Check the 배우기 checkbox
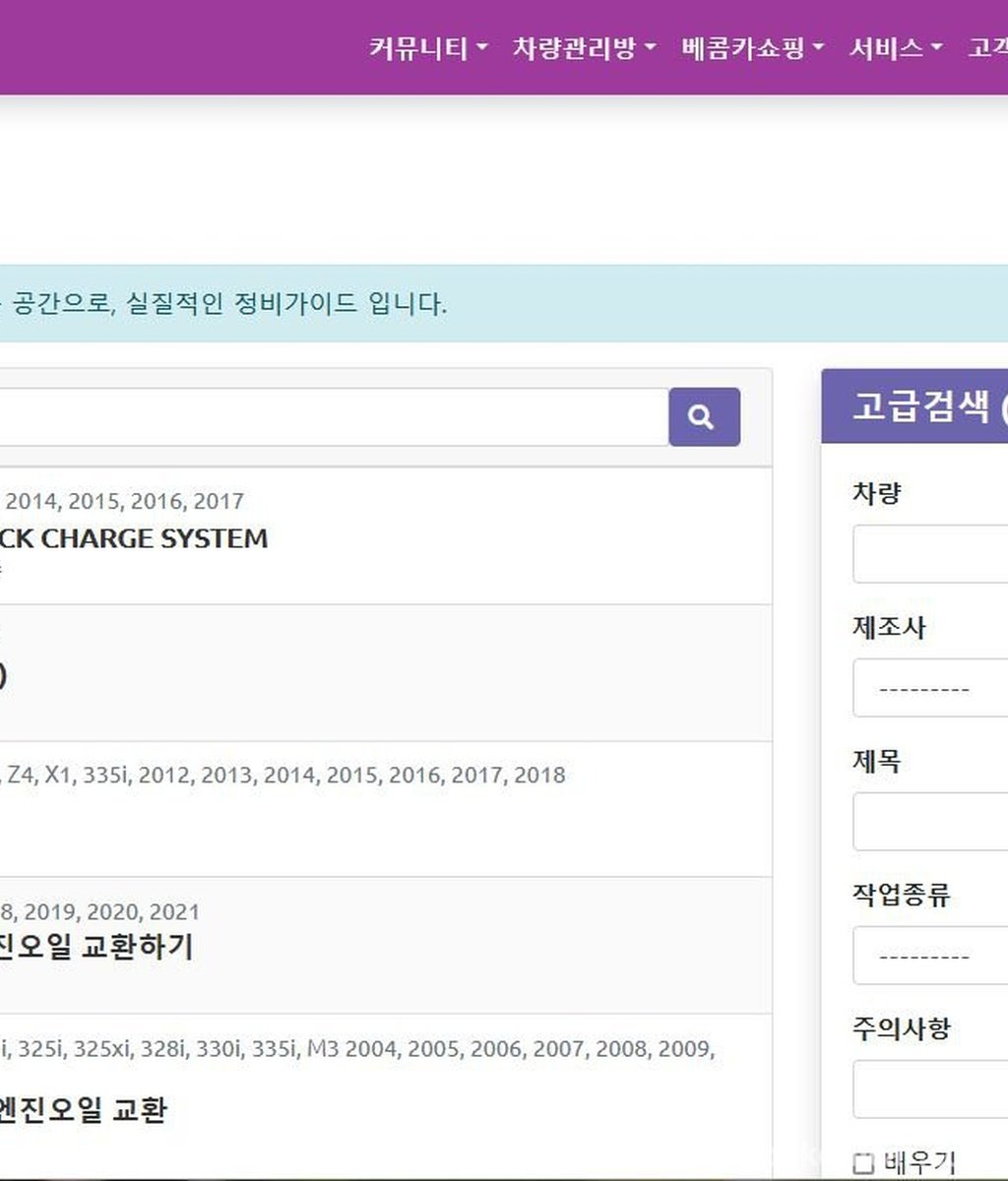1008x1181 pixels. click(x=863, y=1163)
